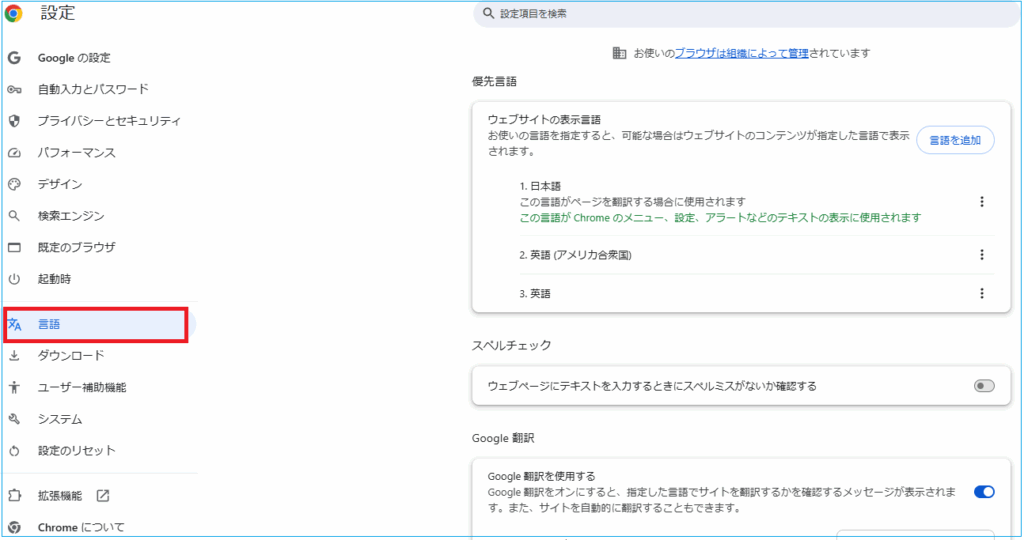Open プライバシーとセキュリティ section
Image resolution: width=1024 pixels, height=540 pixels.
pyautogui.click(x=109, y=121)
